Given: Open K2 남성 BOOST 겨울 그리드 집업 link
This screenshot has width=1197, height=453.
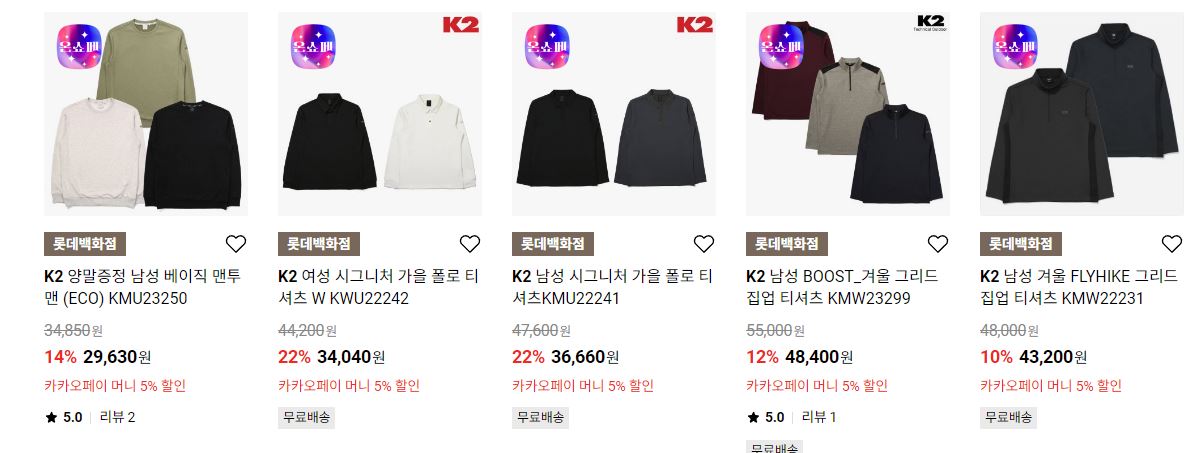Looking at the screenshot, I should tap(842, 287).
